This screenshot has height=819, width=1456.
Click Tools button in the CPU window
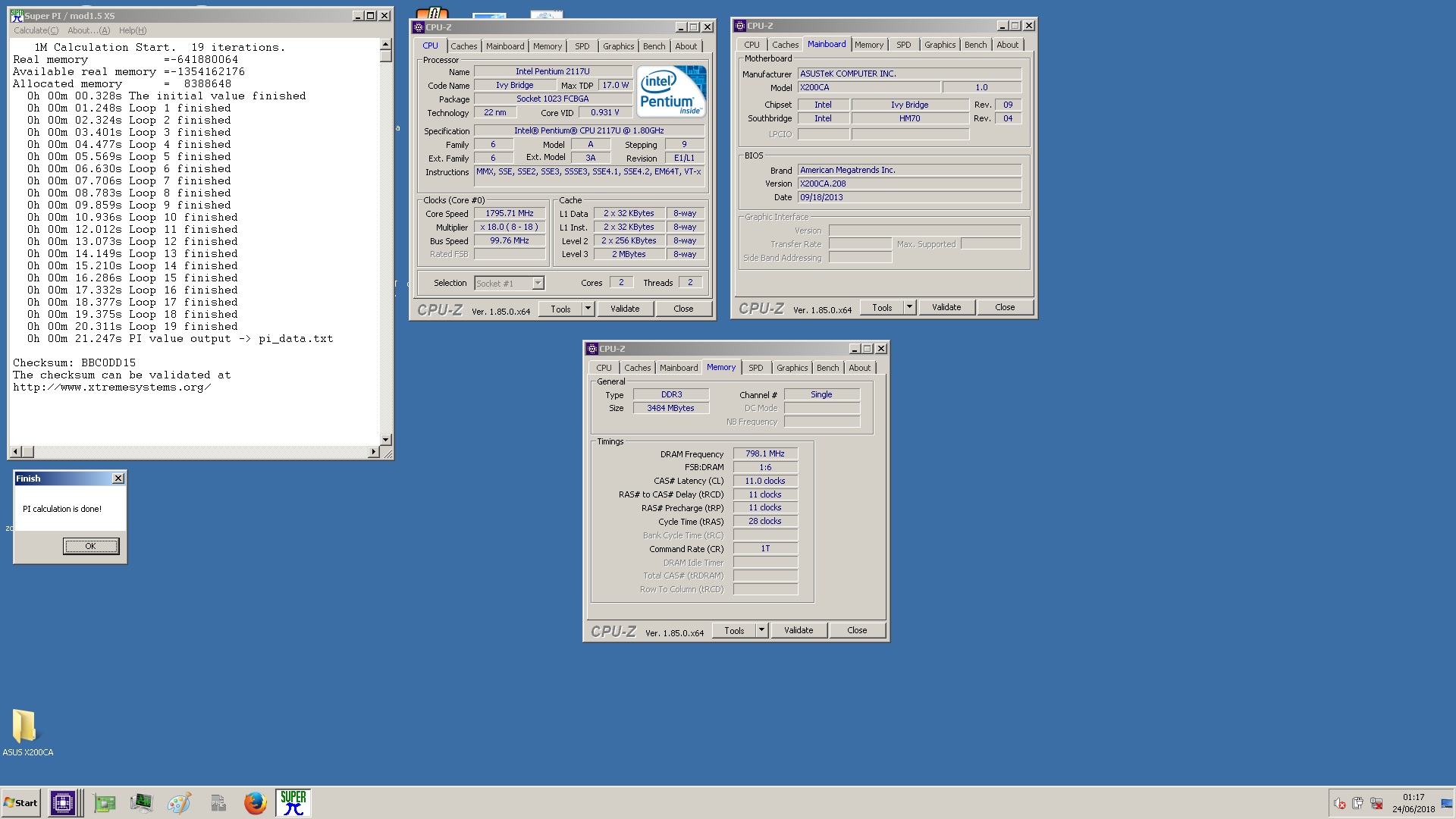(560, 309)
